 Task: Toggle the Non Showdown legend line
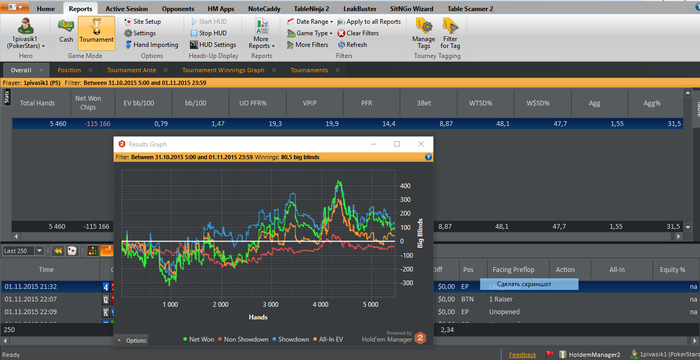pyautogui.click(x=243, y=339)
